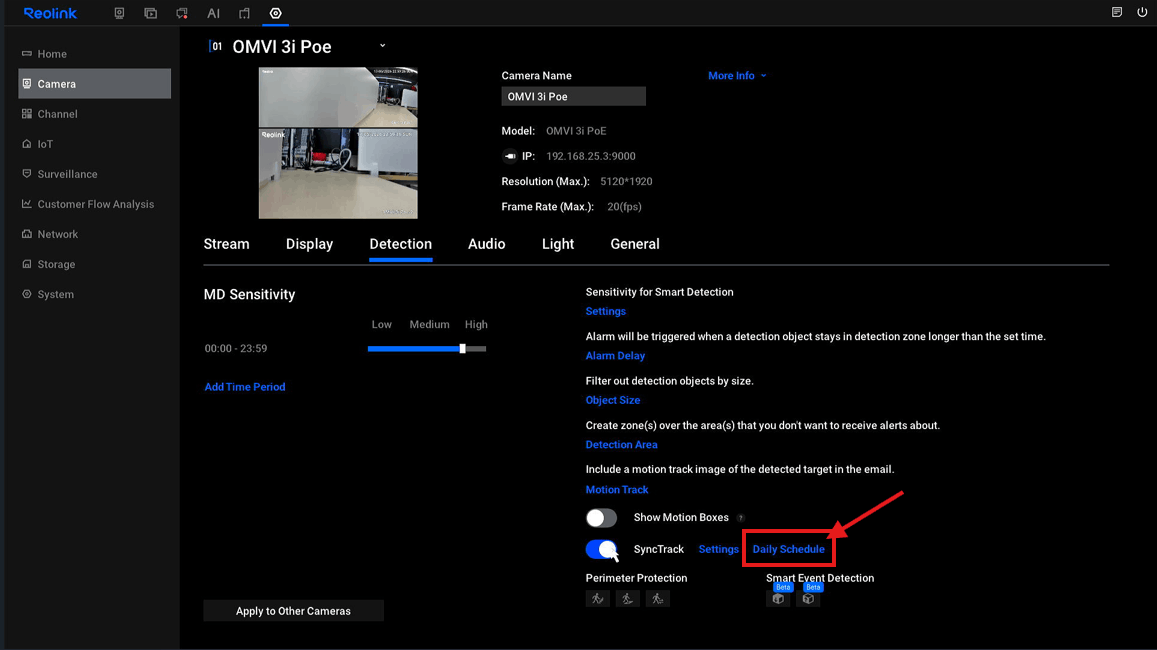Select first Perimeter Protection line-crossing icon
Screen dimensions: 1157x650
[598, 599]
